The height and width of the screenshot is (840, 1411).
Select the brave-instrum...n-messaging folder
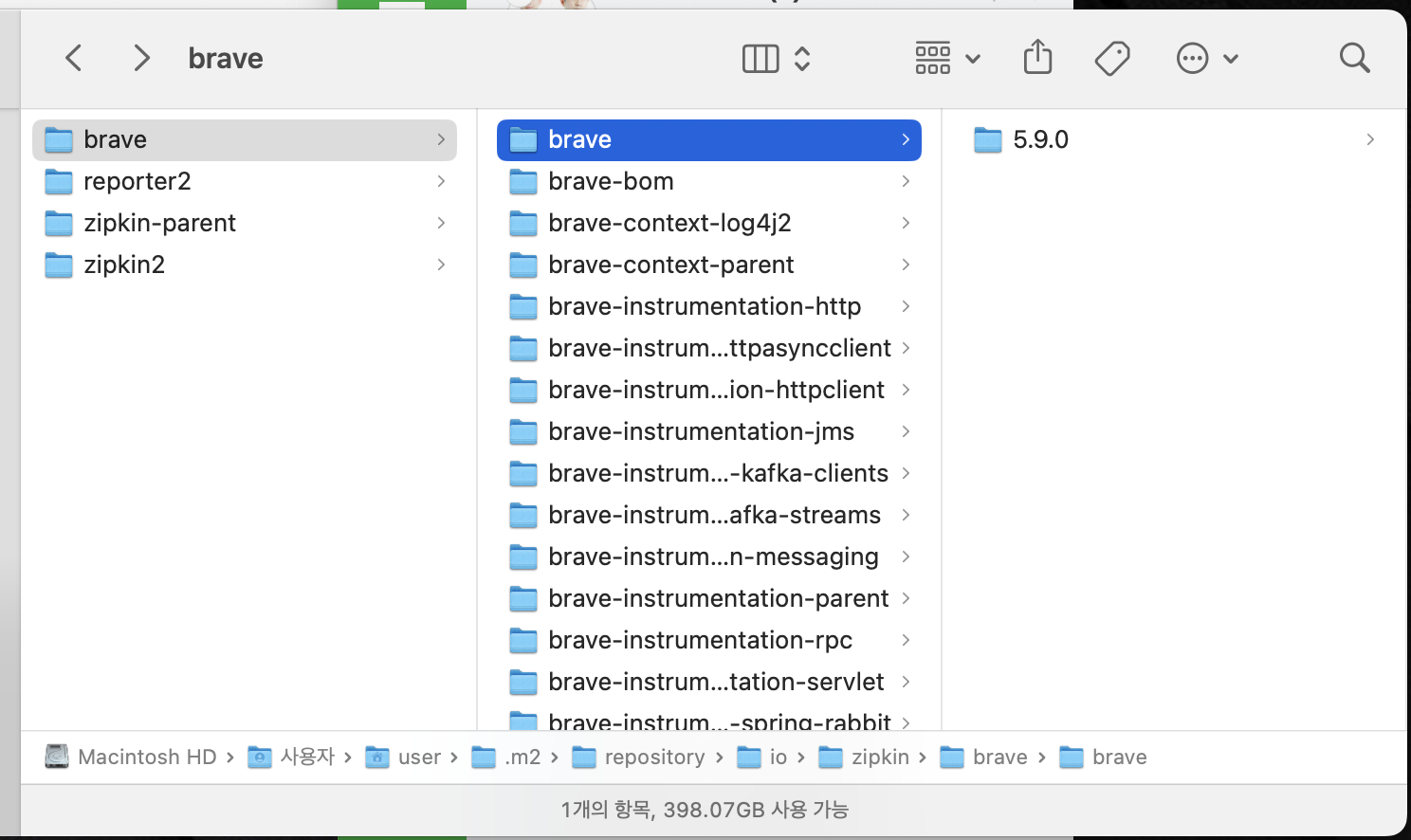709,557
